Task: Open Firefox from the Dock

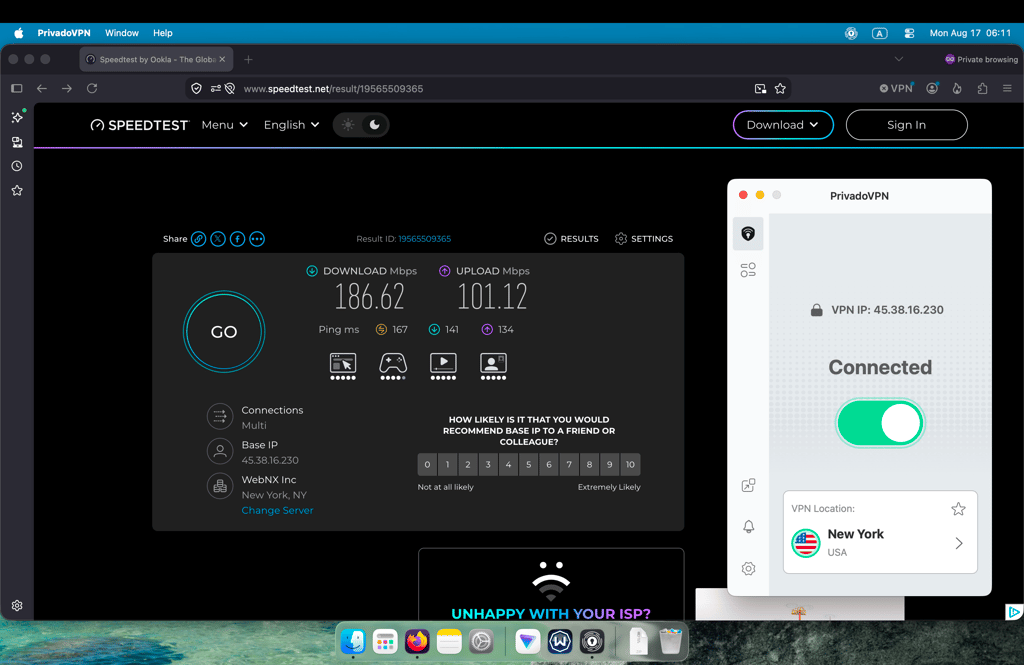Action: pyautogui.click(x=417, y=641)
